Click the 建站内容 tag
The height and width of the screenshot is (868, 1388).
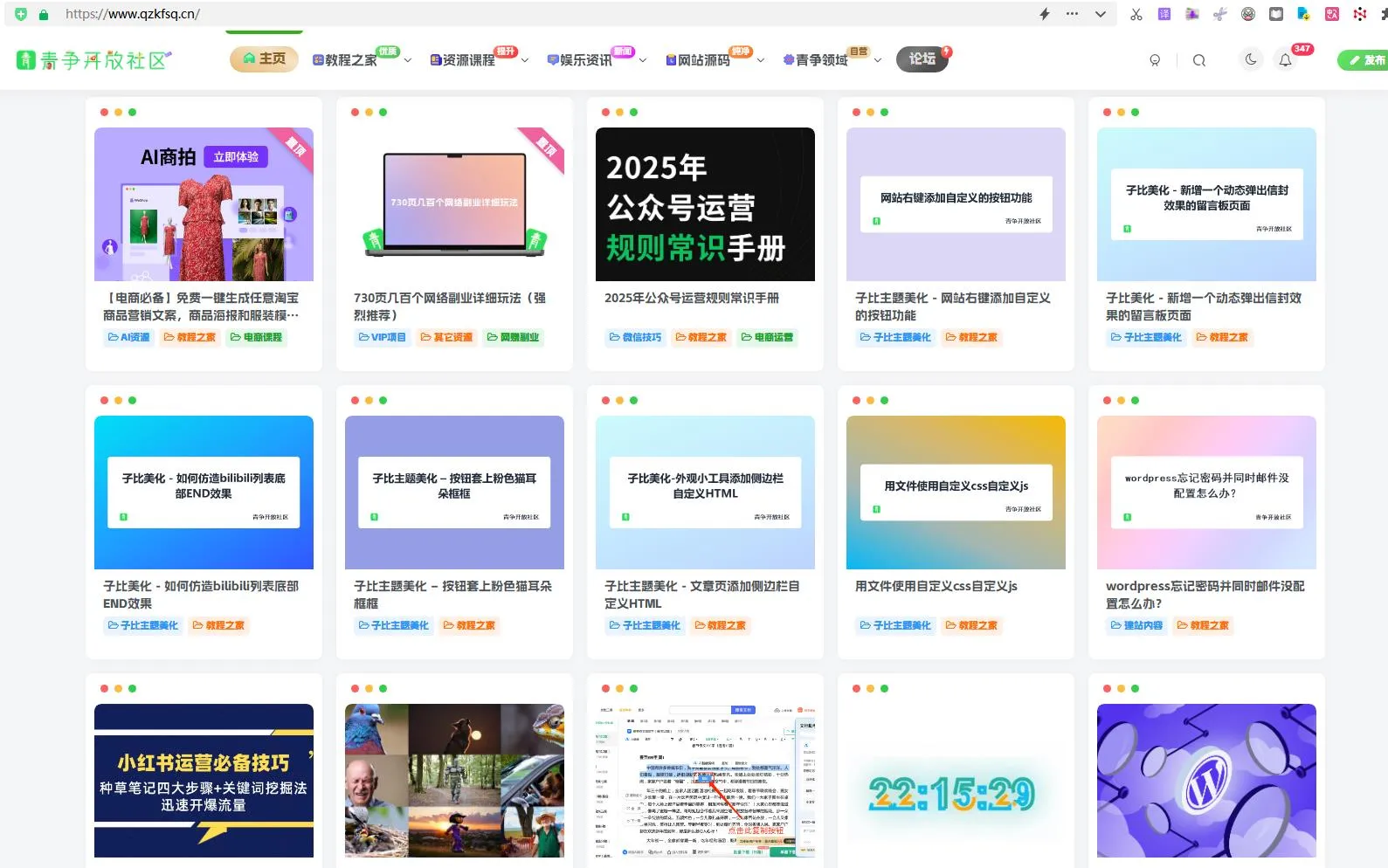pyautogui.click(x=1136, y=625)
